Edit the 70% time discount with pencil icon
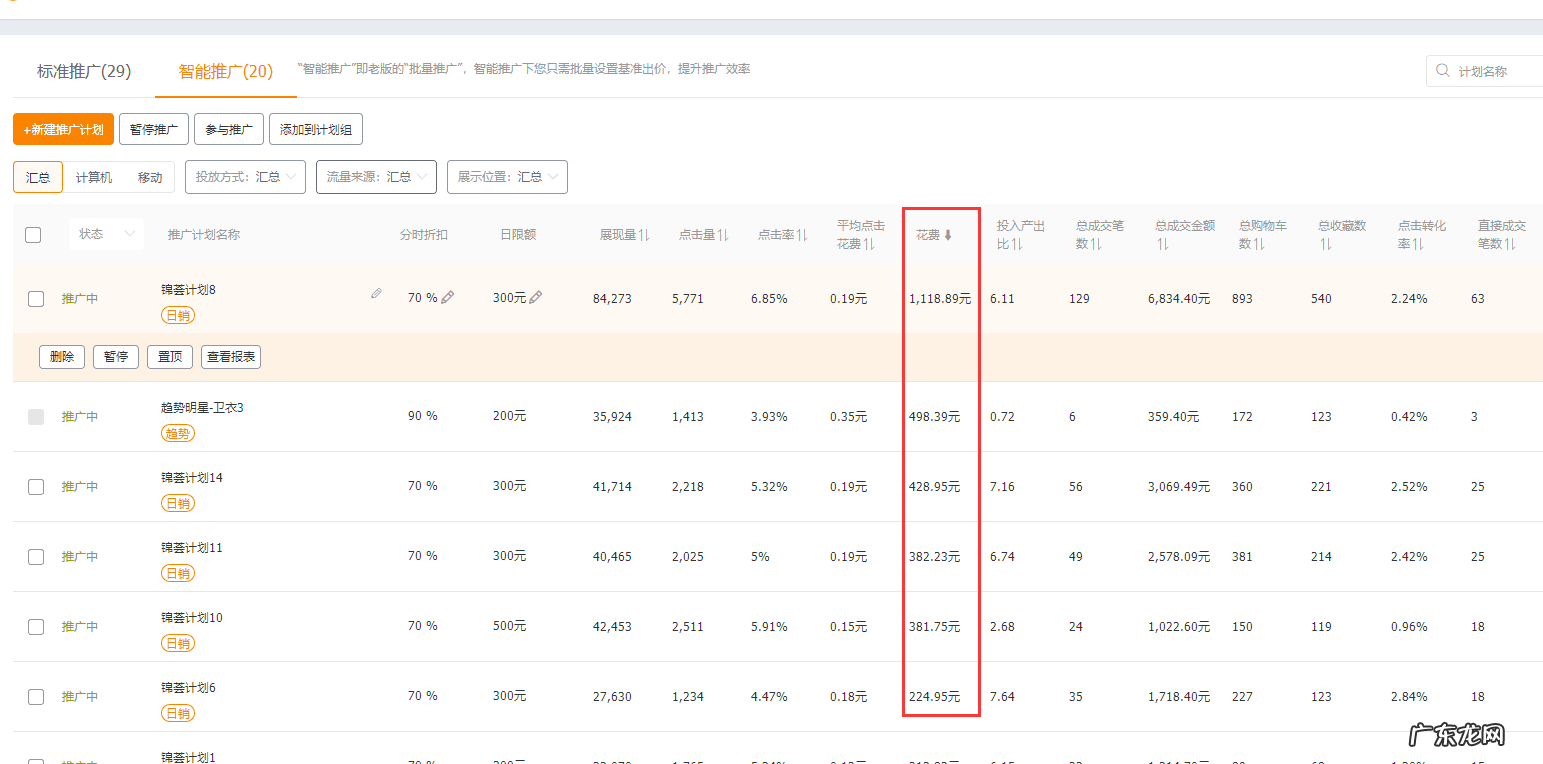1543x764 pixels. click(447, 297)
